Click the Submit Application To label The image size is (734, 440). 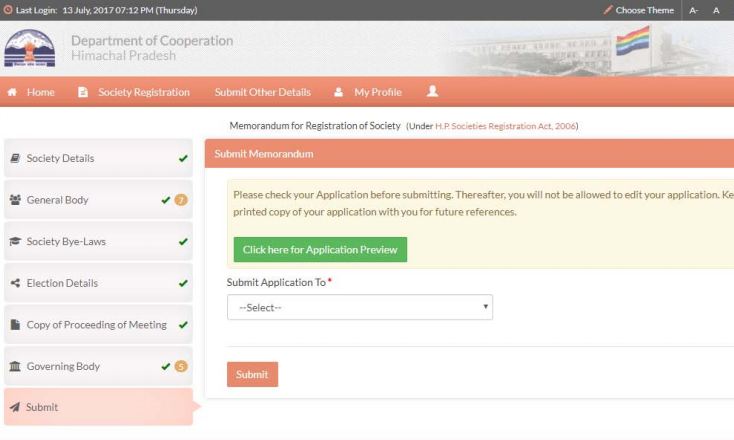click(x=276, y=282)
